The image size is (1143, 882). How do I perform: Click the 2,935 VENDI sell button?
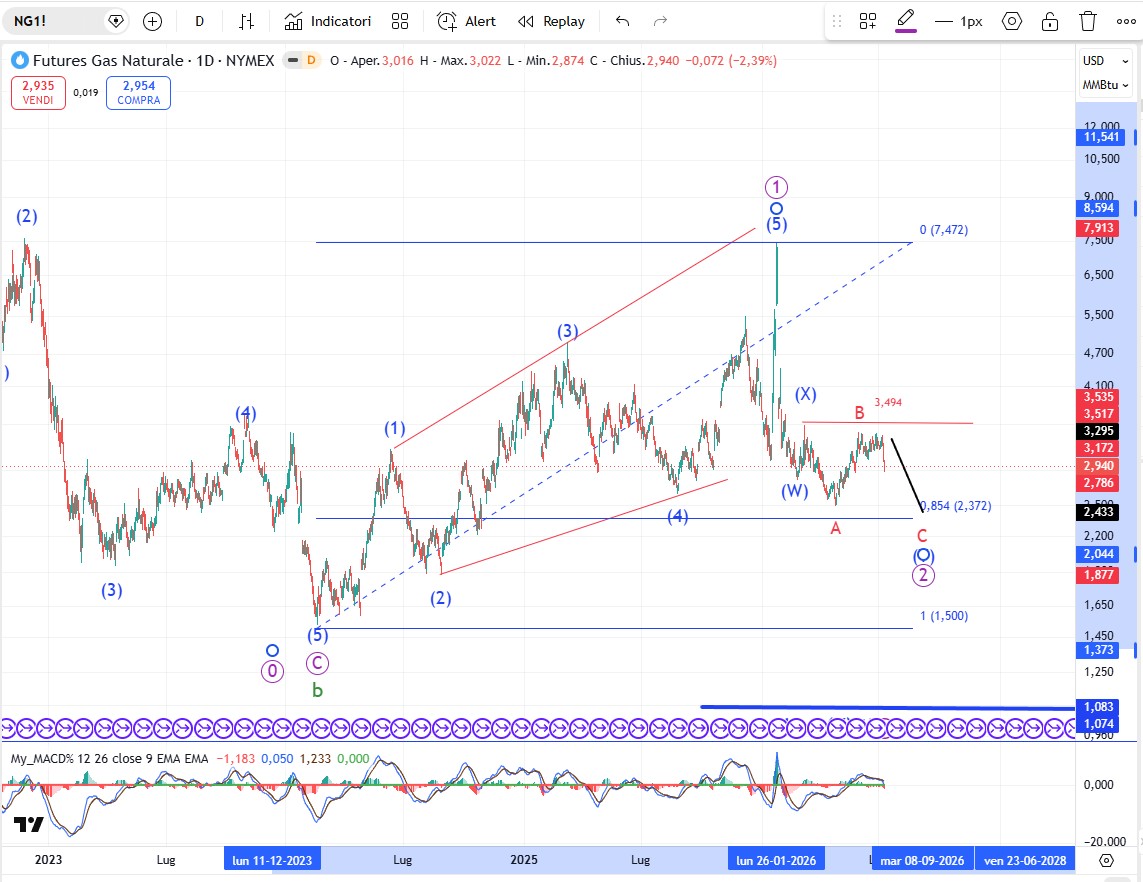(38, 93)
